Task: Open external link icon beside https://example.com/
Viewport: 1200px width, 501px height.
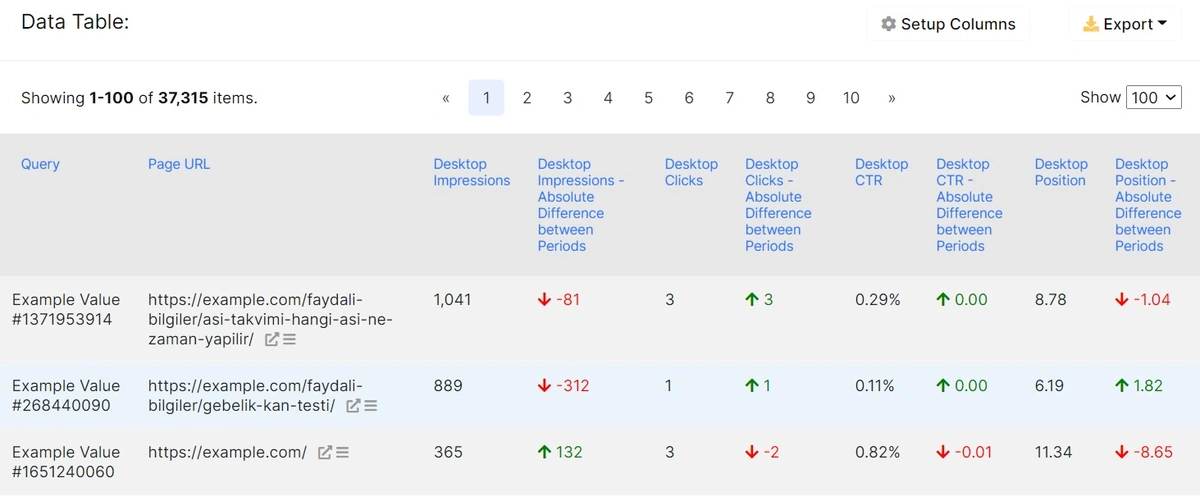Action: click(x=324, y=453)
